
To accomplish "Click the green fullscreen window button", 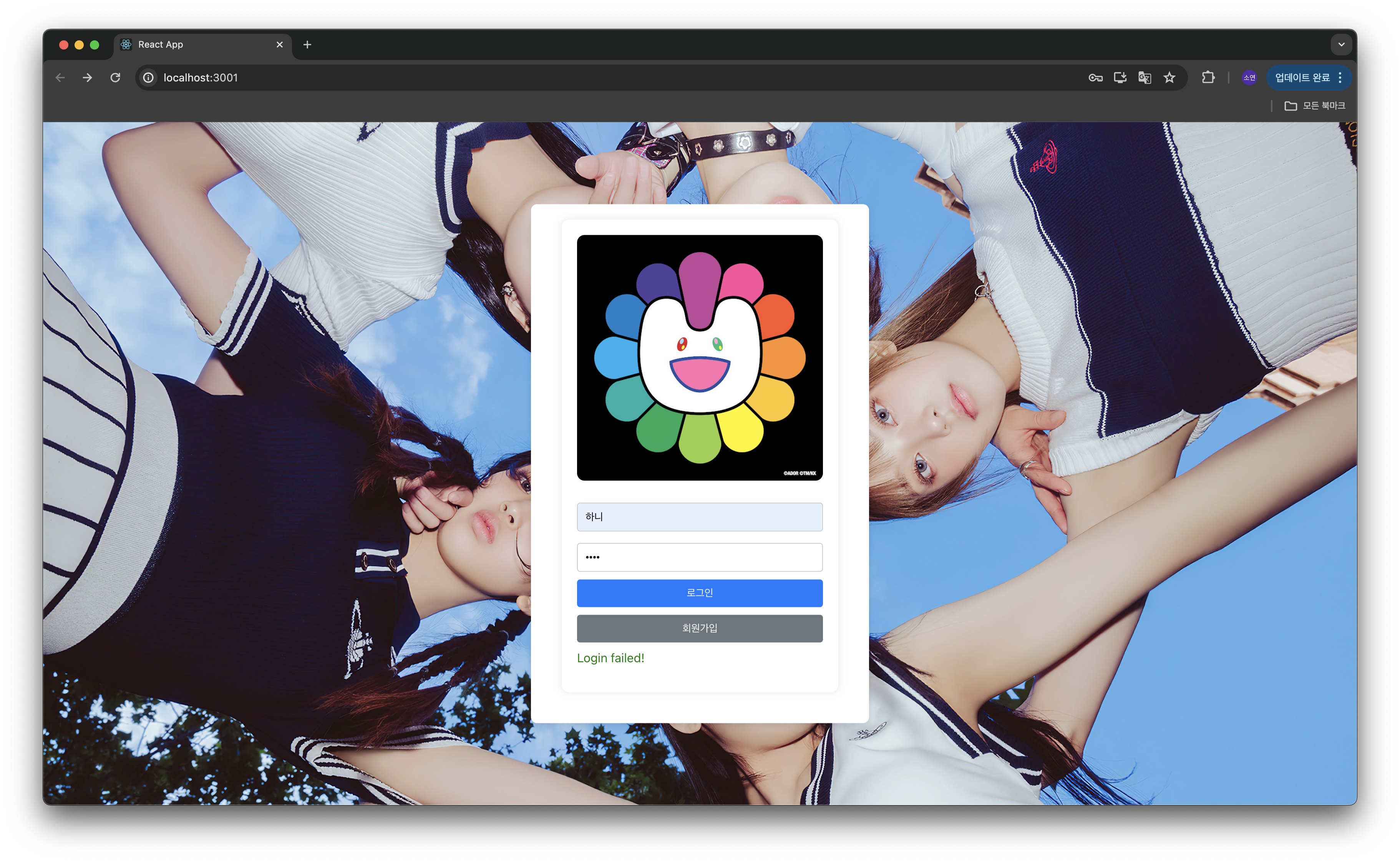I will 95,45.
